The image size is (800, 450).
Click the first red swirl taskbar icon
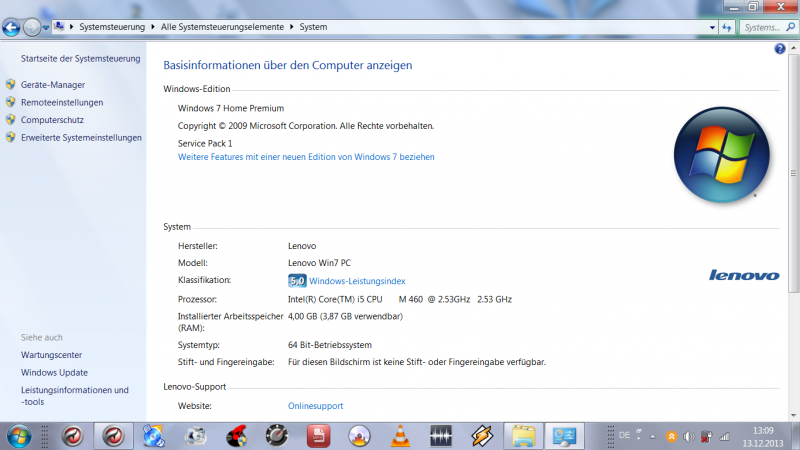[x=72, y=437]
